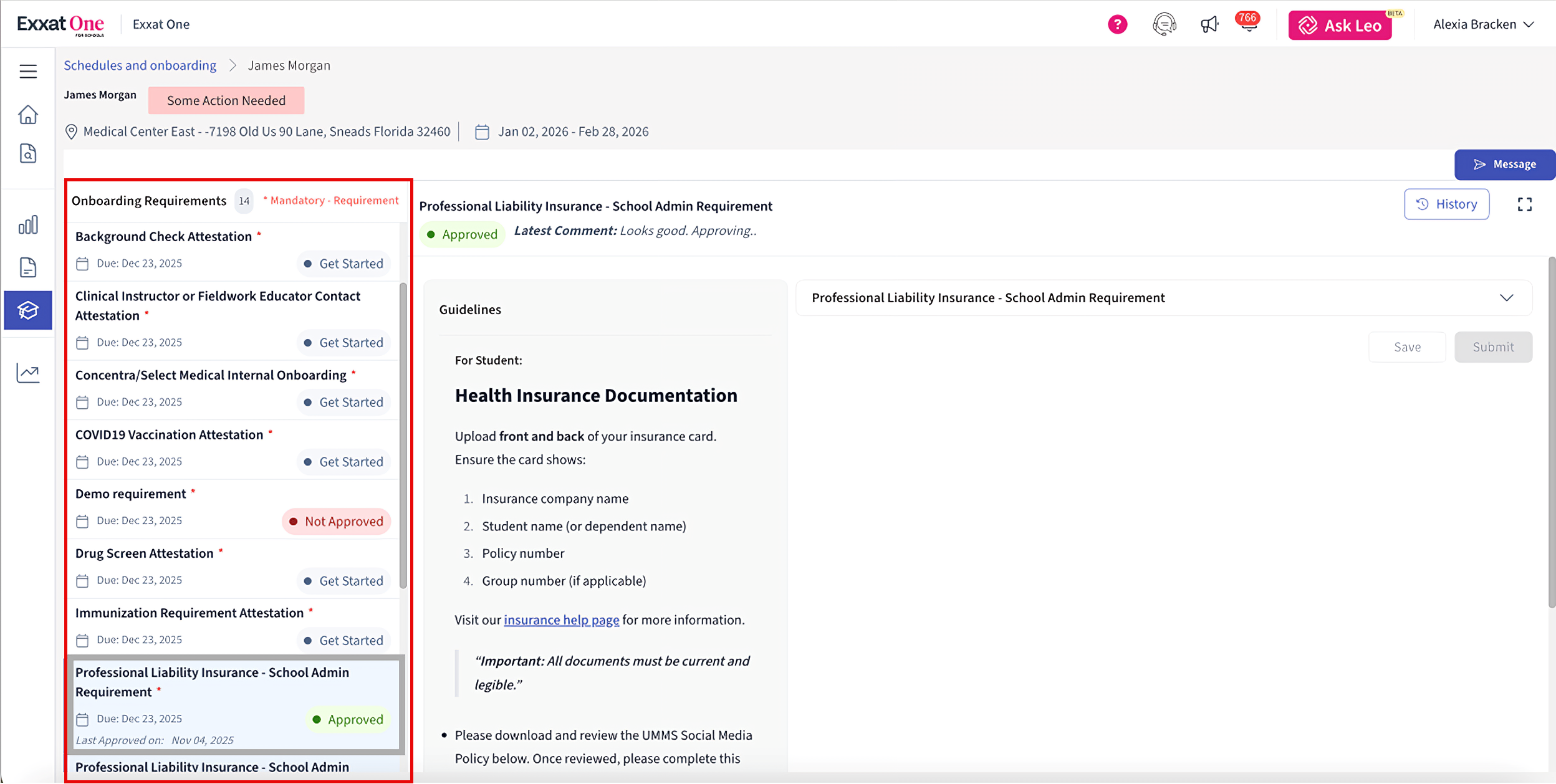Expand Professional Liability Insurance accordion chevron
Viewport: 1556px width, 784px height.
coord(1506,298)
